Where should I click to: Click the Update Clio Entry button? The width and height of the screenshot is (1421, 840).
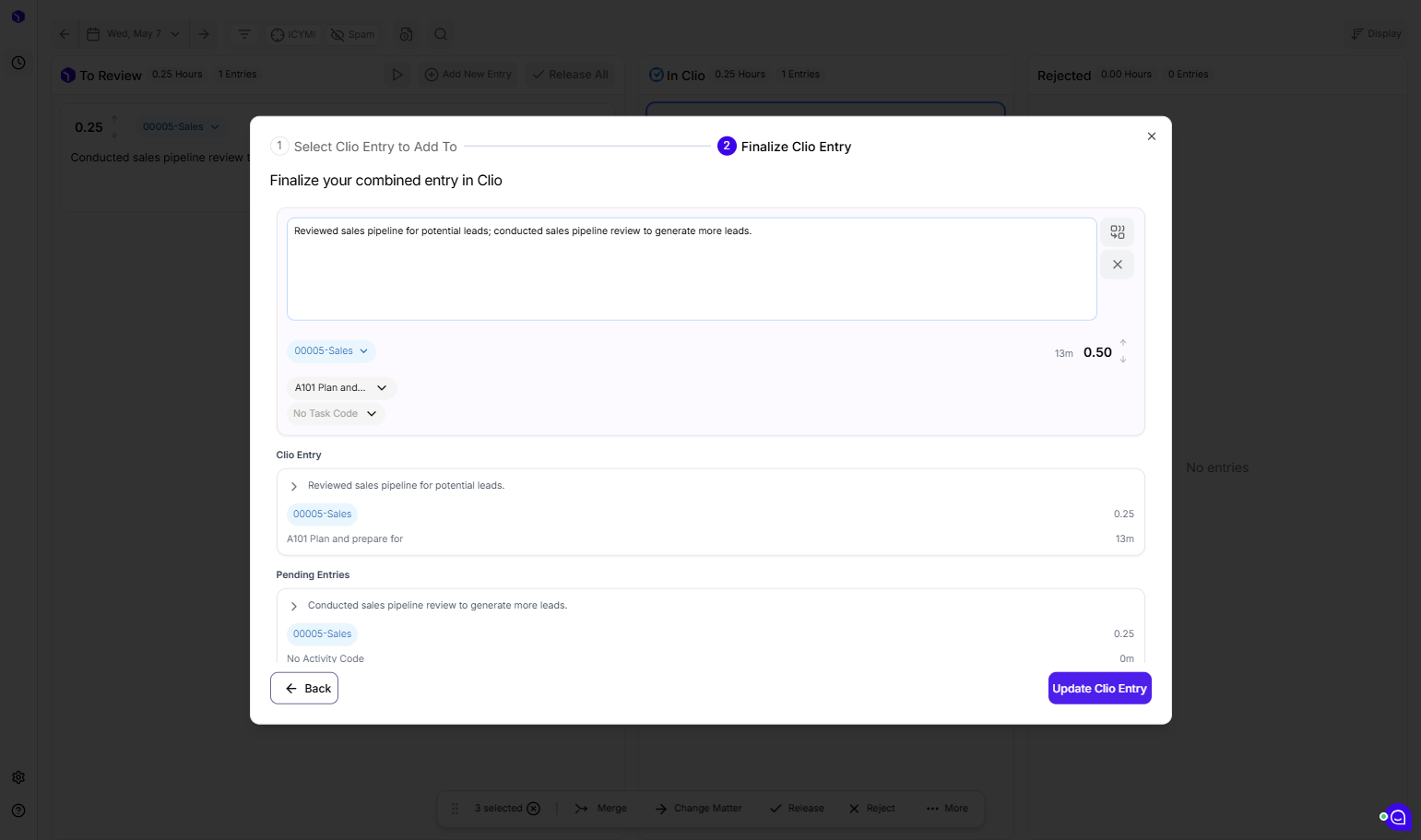1099,689
